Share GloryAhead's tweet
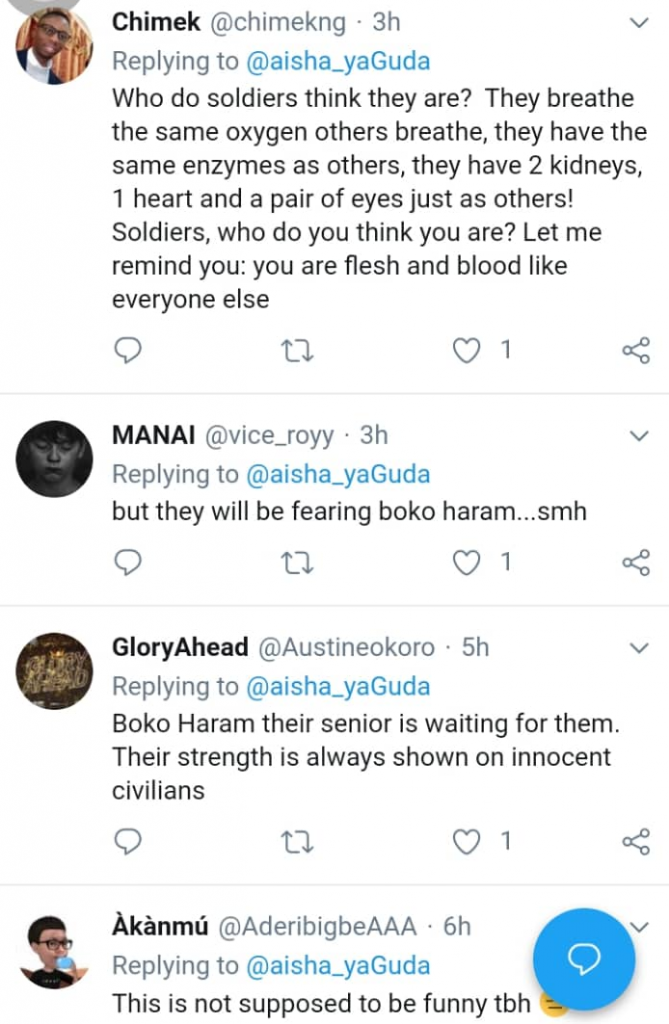 click(x=636, y=842)
